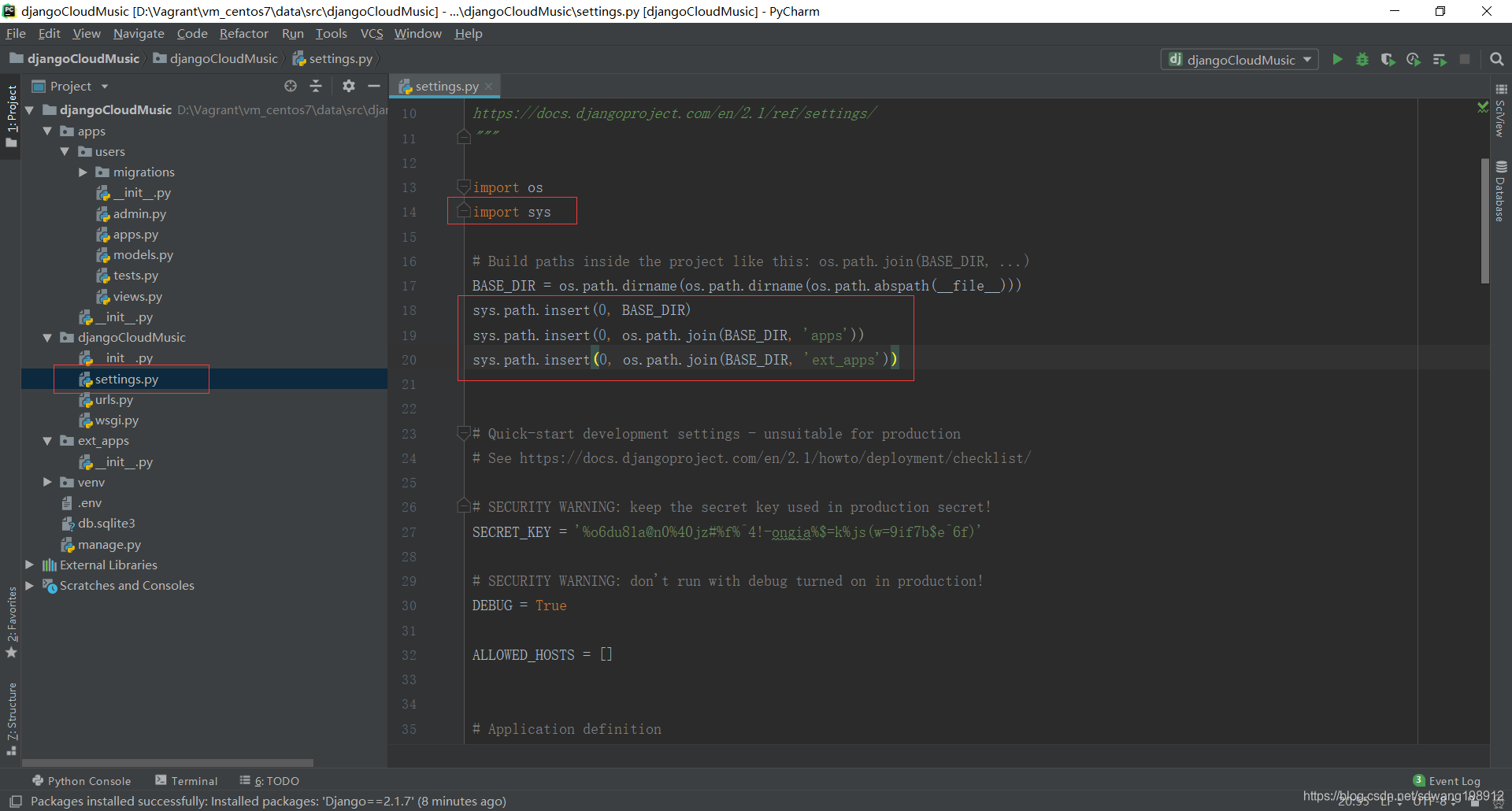Select the settings.py editor tab
Screen dimensions: 1512x811
(x=447, y=86)
